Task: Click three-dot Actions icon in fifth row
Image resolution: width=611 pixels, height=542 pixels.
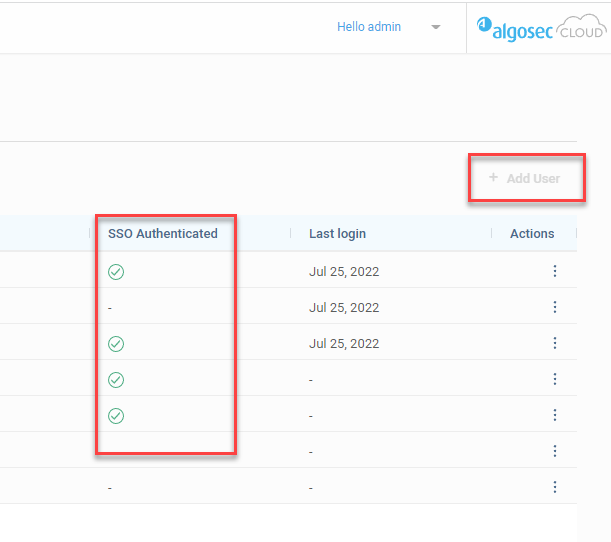Action: (x=555, y=415)
